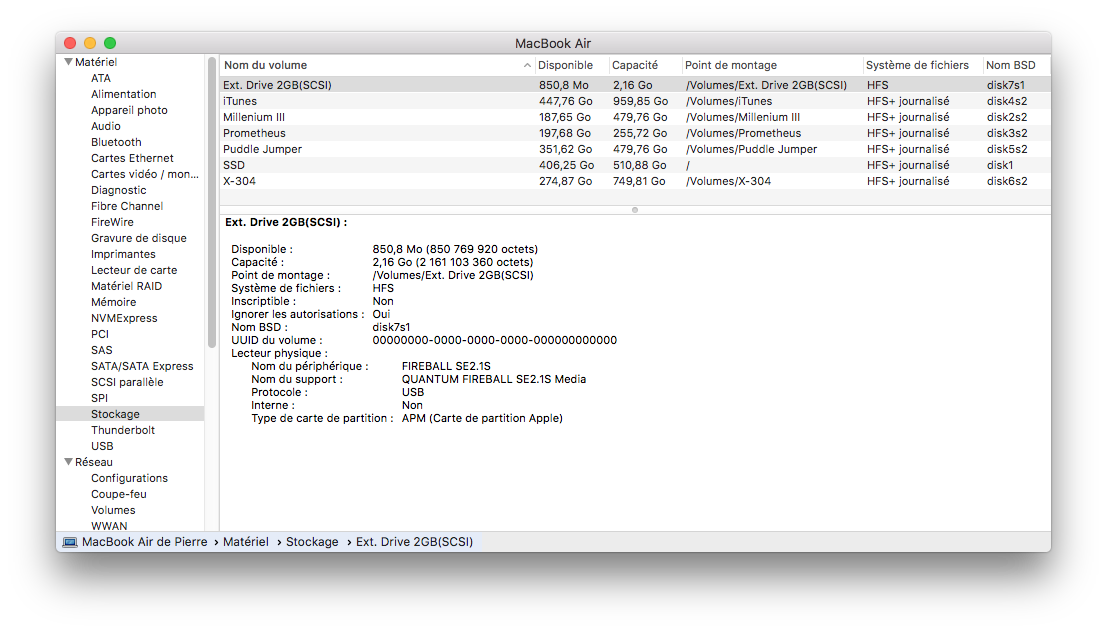Open SATA/SATA Express category
The width and height of the screenshot is (1107, 632).
[142, 366]
